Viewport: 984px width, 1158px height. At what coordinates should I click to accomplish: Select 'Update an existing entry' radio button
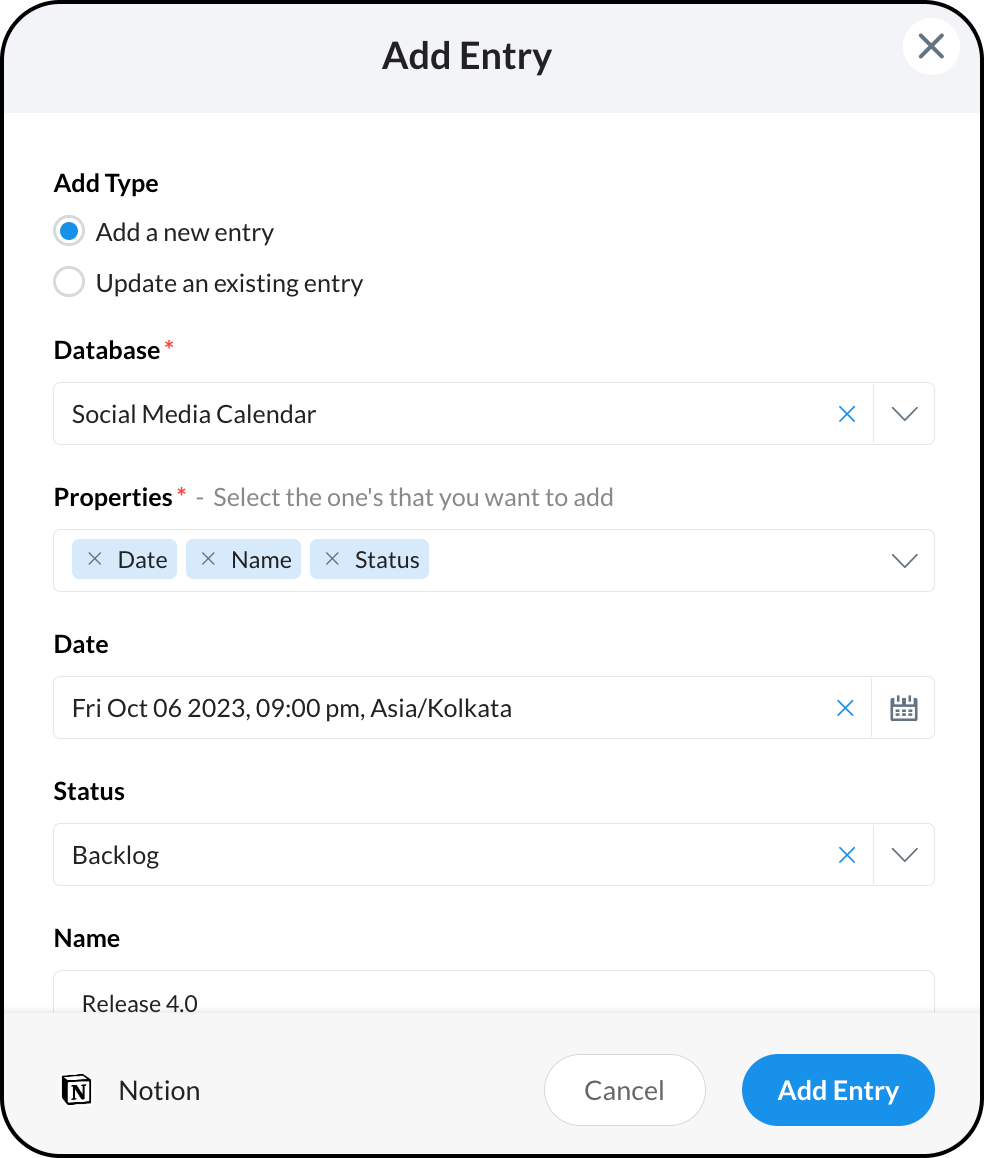click(x=69, y=283)
